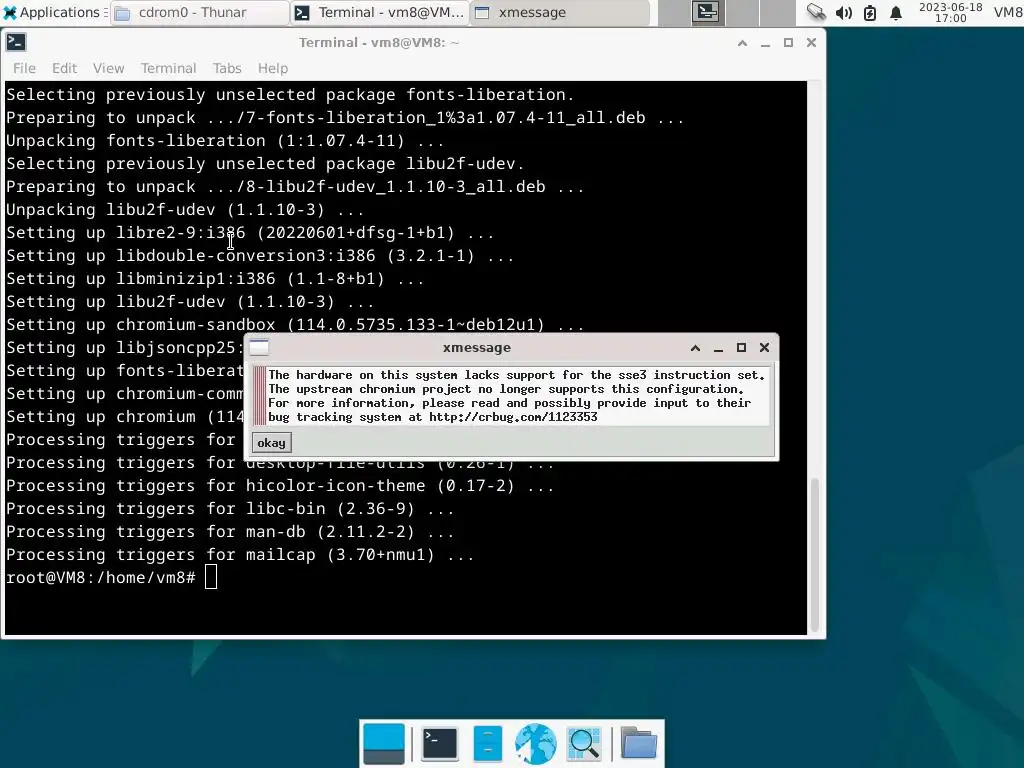Click 'Unpacking fonts-liberation' line
The height and width of the screenshot is (768, 1024).
click(x=225, y=140)
